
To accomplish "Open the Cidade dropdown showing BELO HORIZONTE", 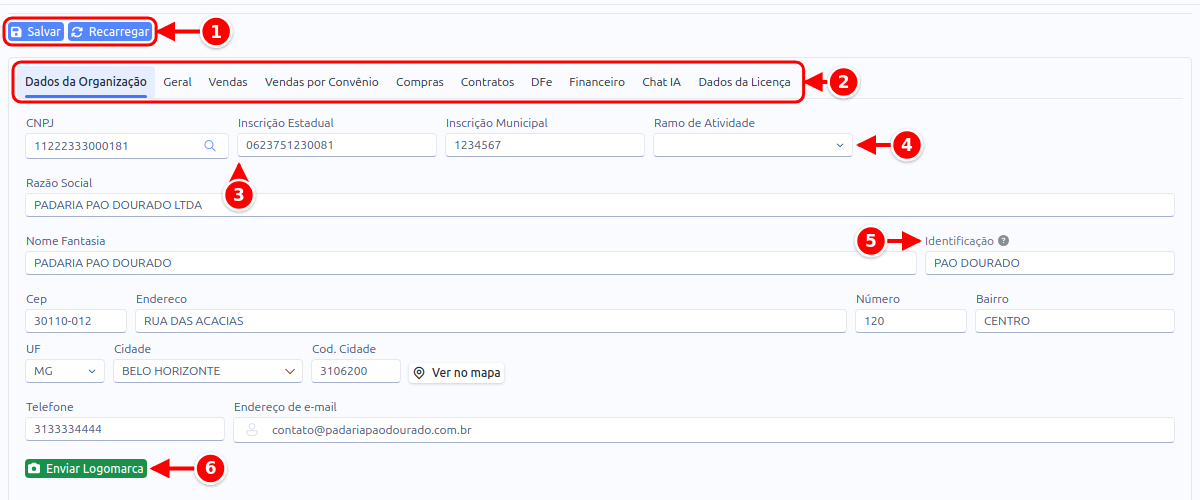I will point(208,371).
